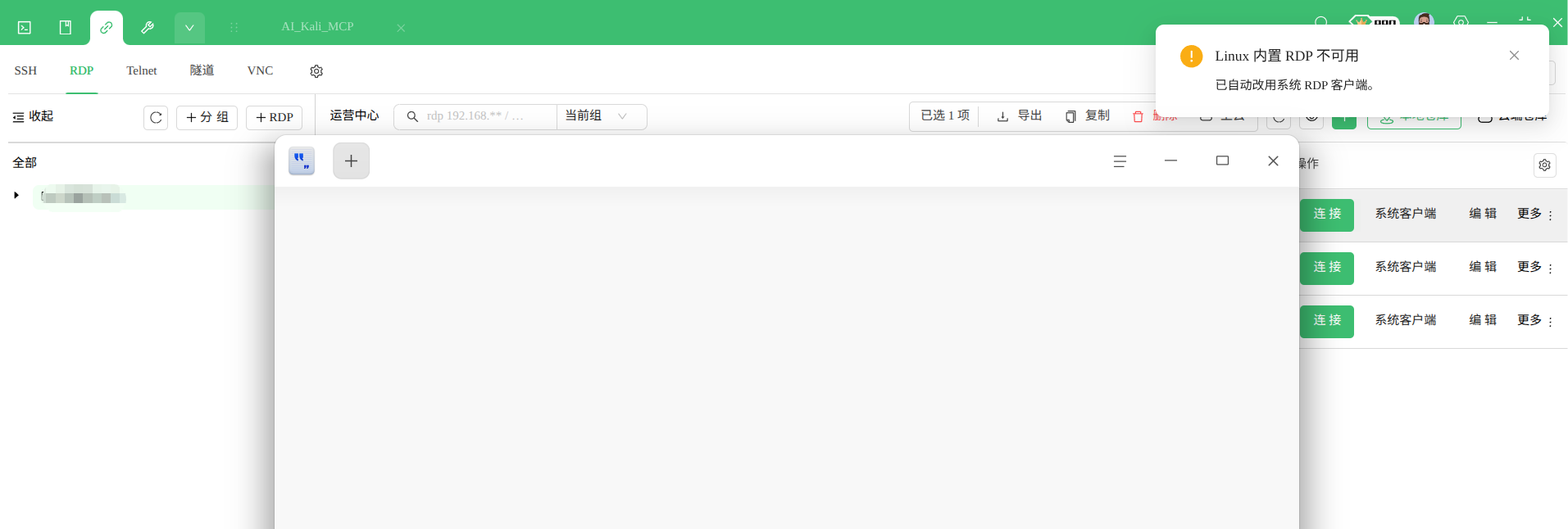Viewport: 1568px width, 529px height.
Task: Add new tab with plus button in the front window
Action: tap(351, 161)
